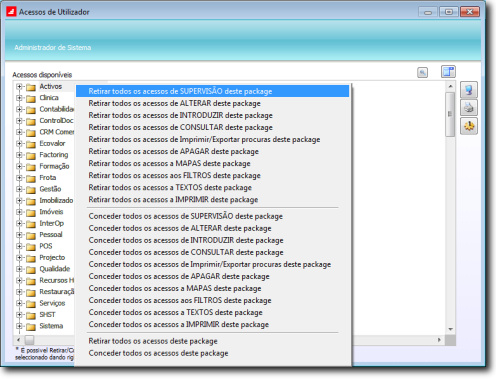Click the Imóveis folder icon
Viewport: 496px width, 379px height.
[31, 213]
